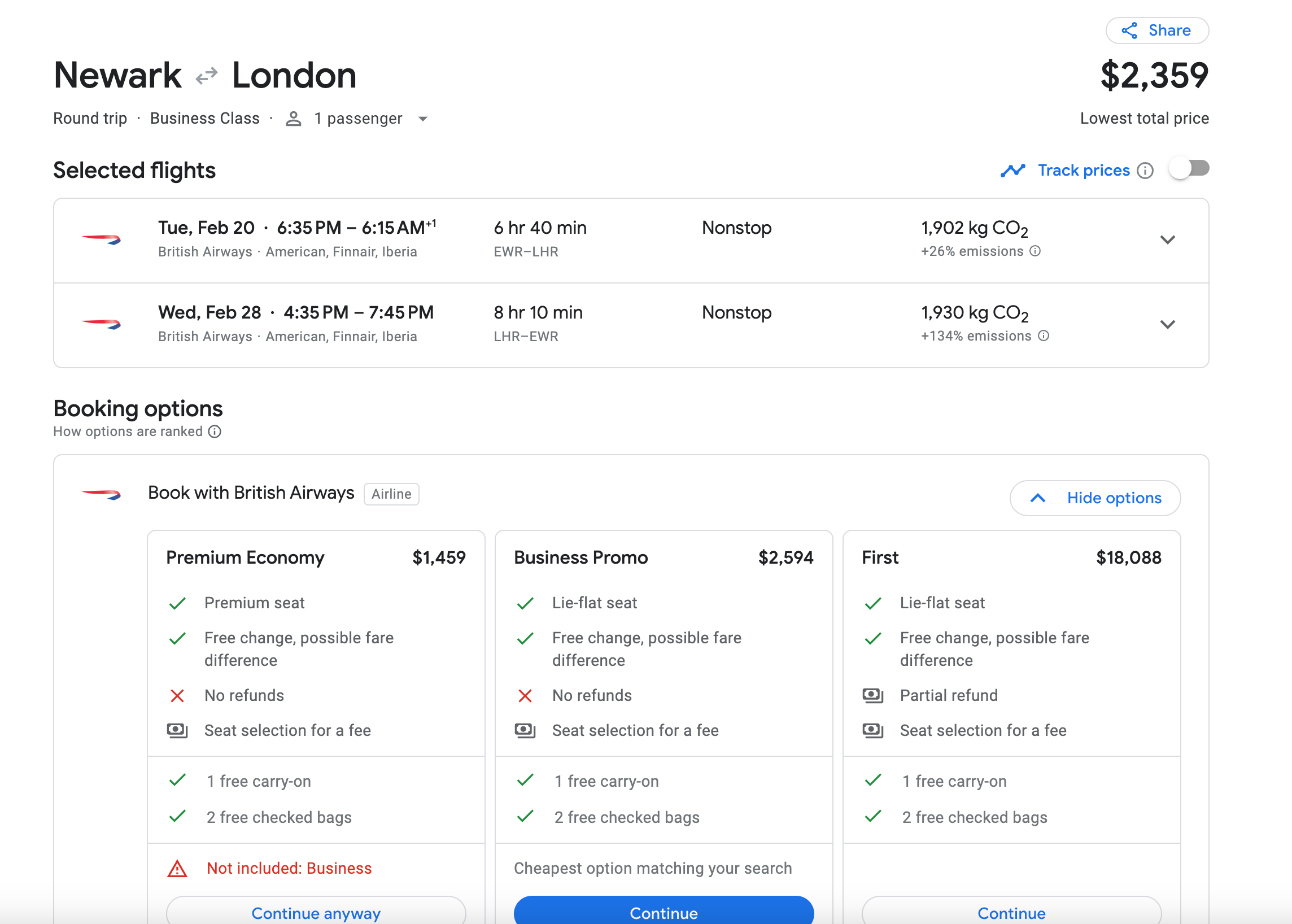Viewport: 1292px width, 924px height.
Task: Click the $18,088 First price
Action: [x=1129, y=557]
